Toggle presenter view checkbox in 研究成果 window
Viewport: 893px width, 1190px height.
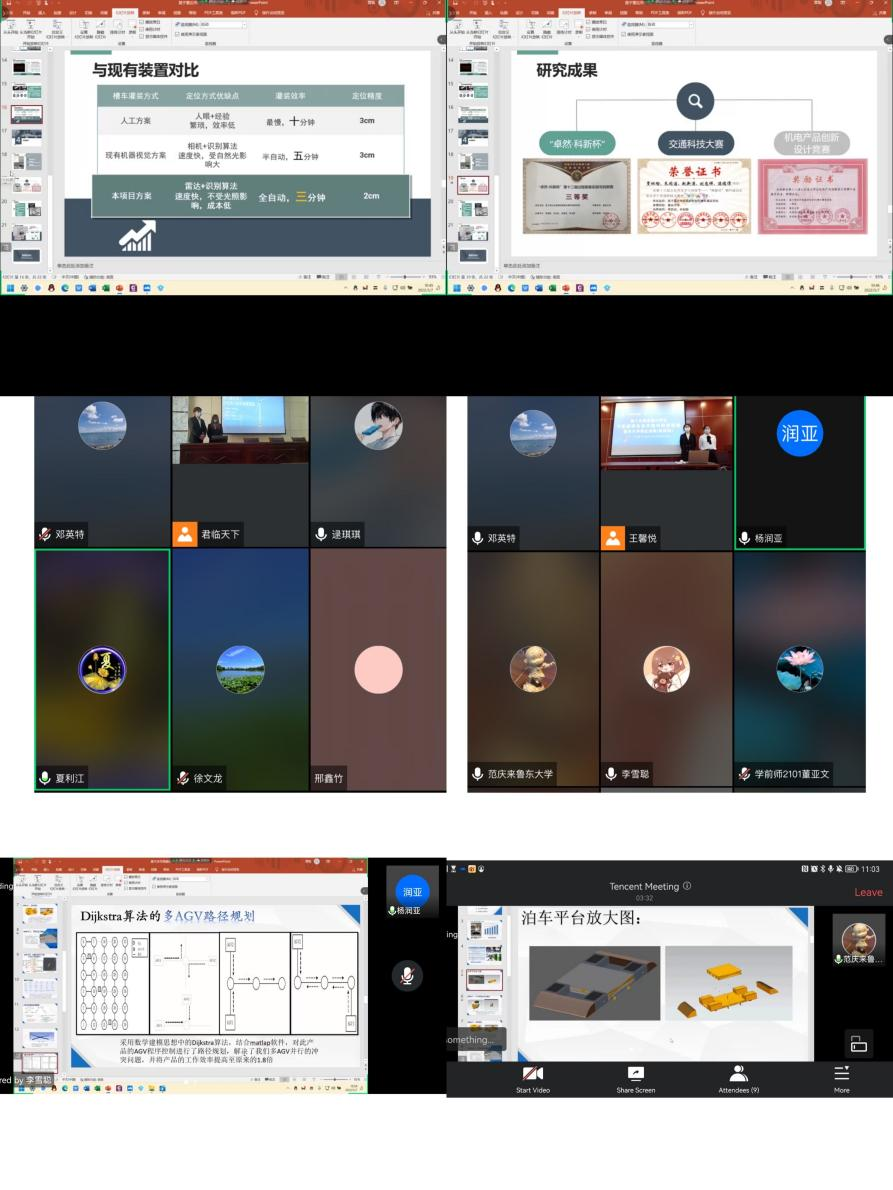(x=625, y=34)
